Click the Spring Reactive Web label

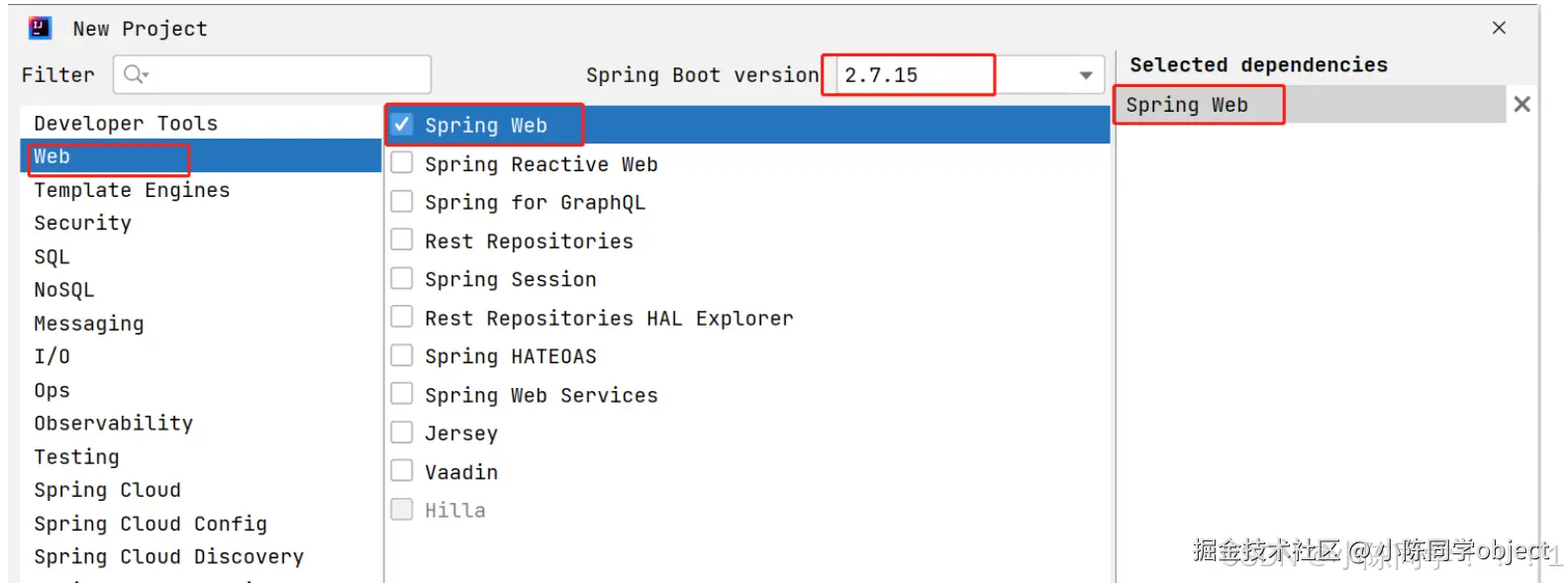pyautogui.click(x=541, y=164)
